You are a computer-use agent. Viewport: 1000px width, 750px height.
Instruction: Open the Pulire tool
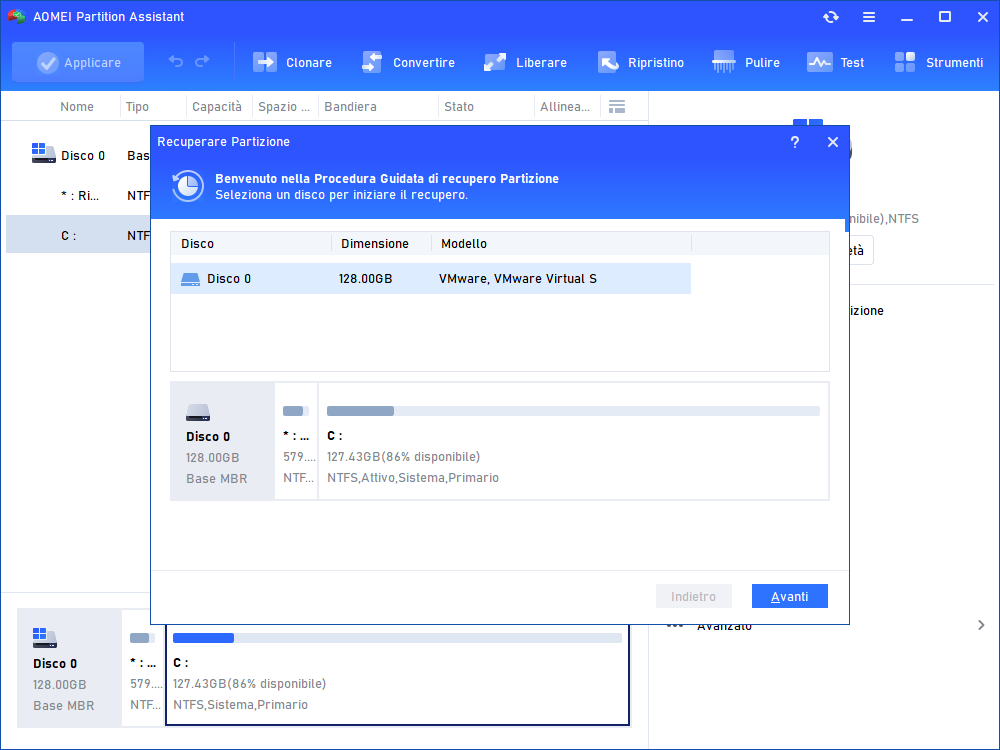point(746,62)
